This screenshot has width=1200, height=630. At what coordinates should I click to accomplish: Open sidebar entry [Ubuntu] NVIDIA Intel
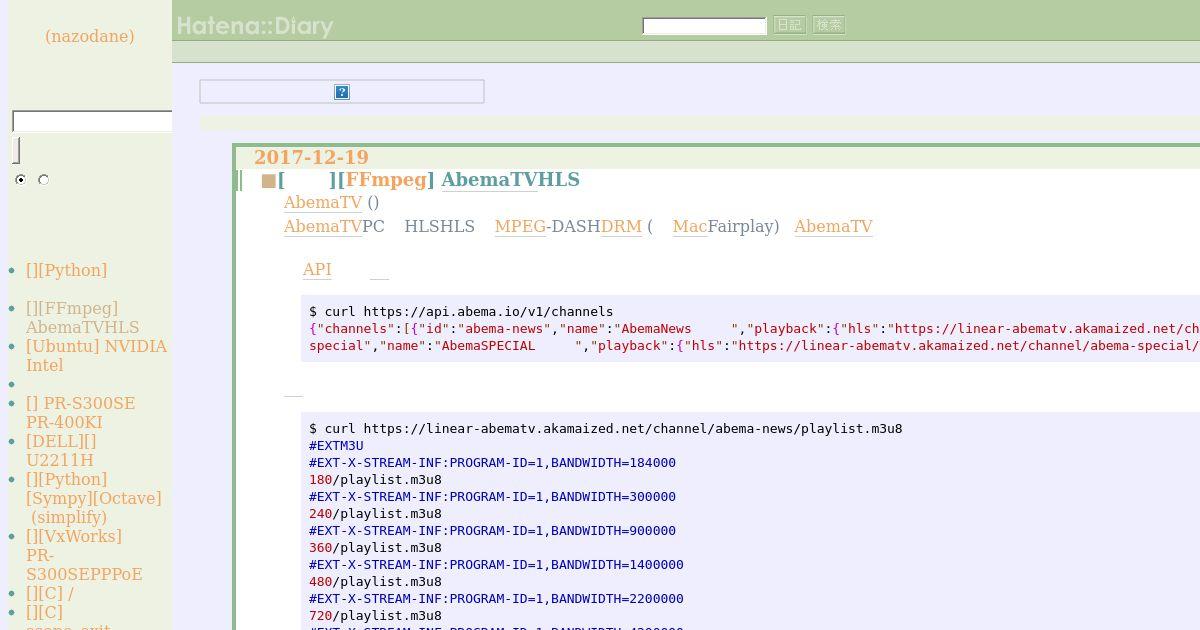coord(96,356)
